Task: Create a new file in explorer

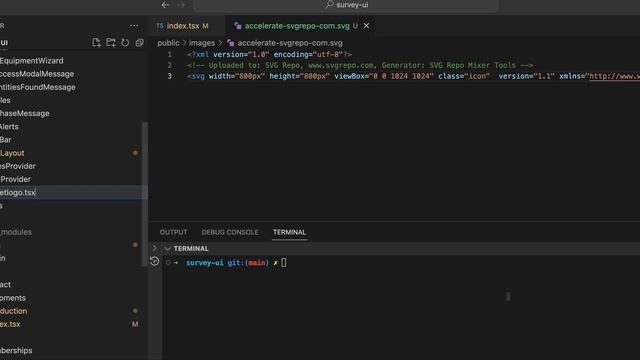Action: (x=96, y=43)
